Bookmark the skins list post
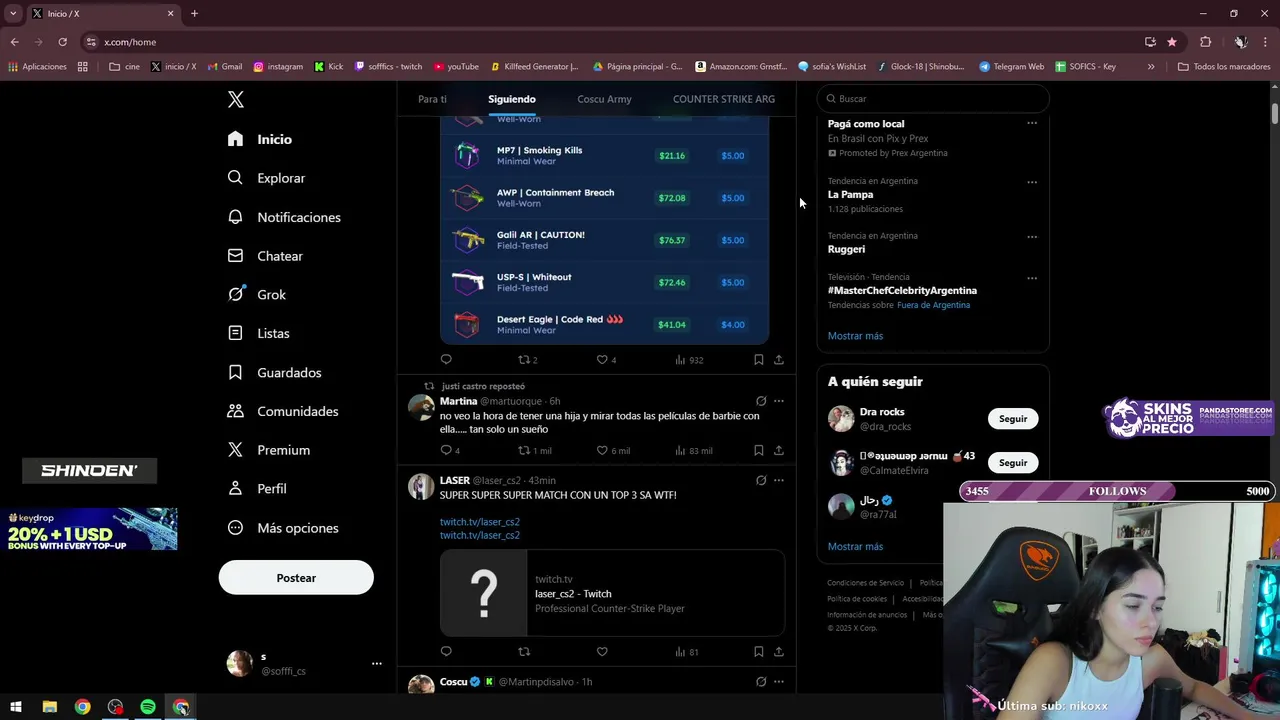1280x720 pixels. [758, 359]
